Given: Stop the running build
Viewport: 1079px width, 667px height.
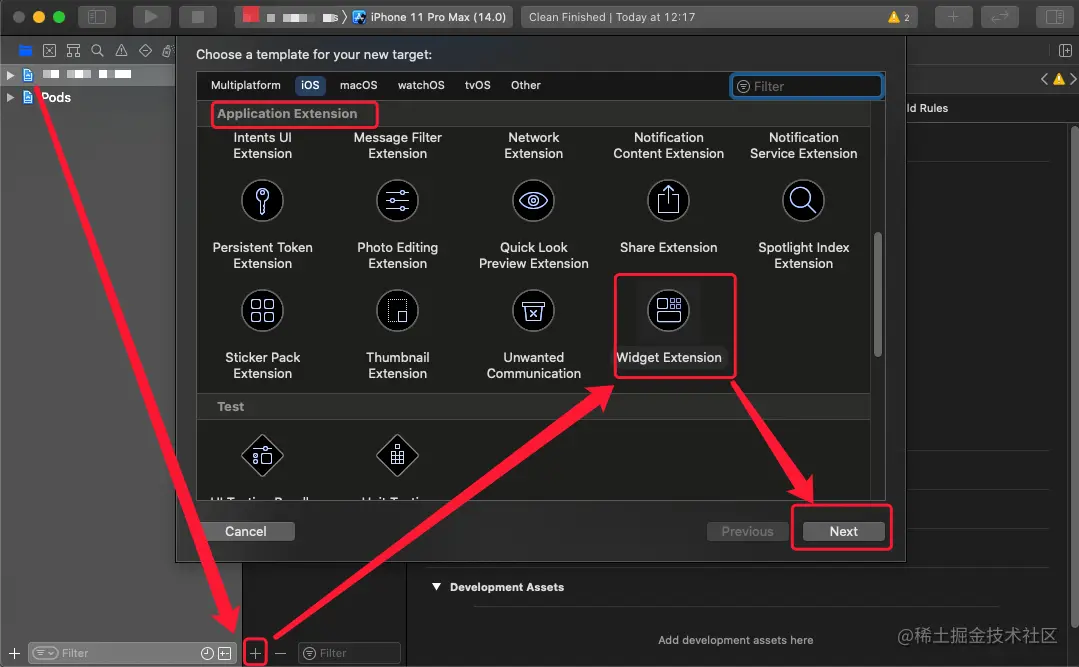Looking at the screenshot, I should (197, 17).
